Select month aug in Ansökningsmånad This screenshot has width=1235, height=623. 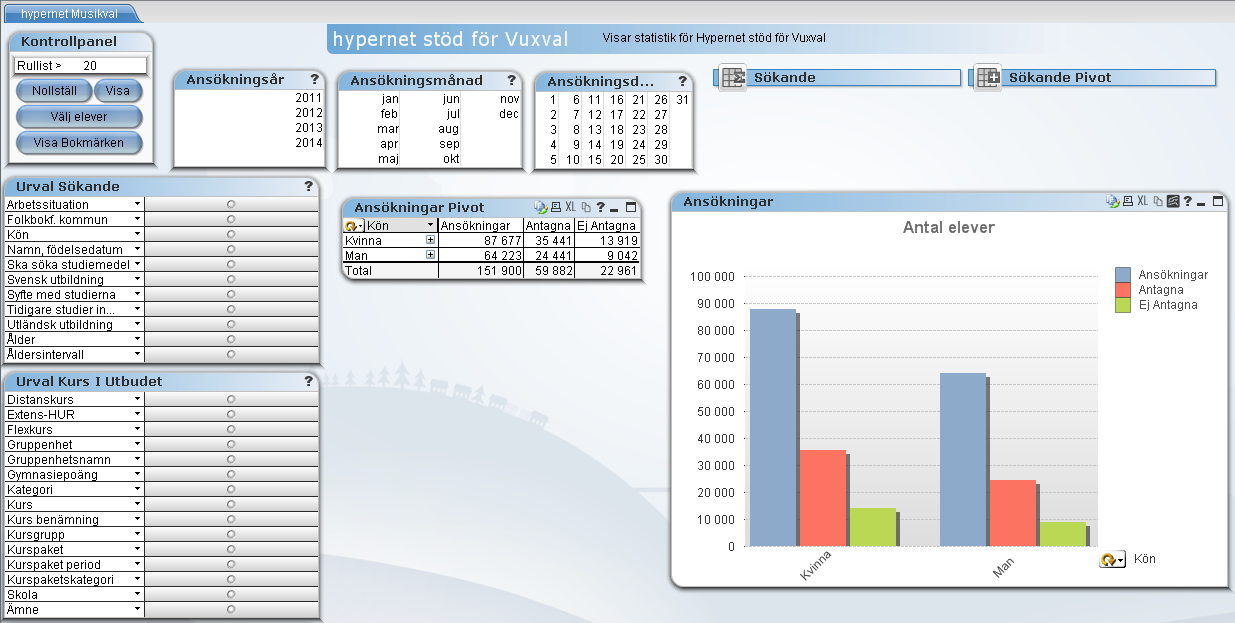click(448, 129)
